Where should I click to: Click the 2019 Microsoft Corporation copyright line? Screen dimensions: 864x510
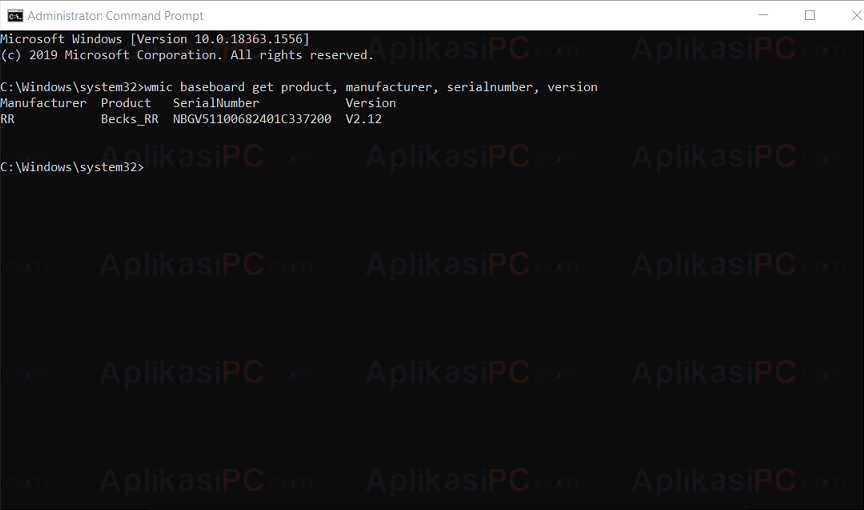click(x=187, y=55)
